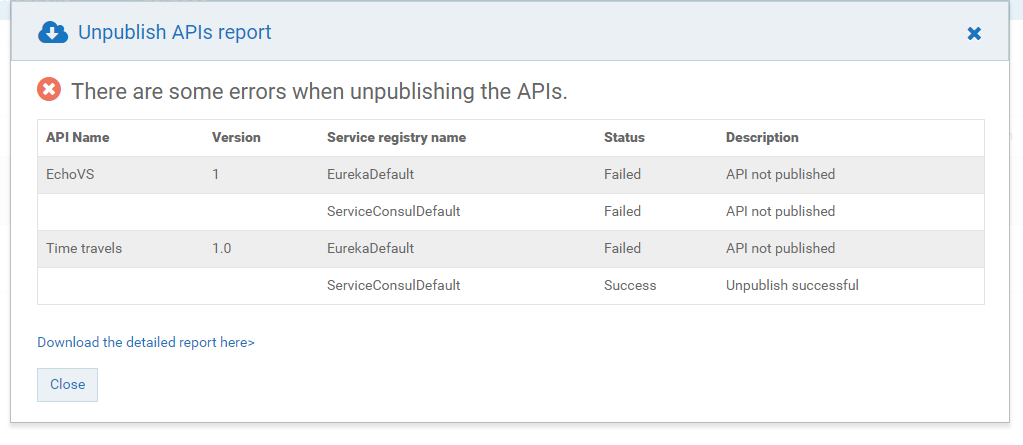Click the Success status cell
This screenshot has height=445, width=1023.
click(630, 286)
